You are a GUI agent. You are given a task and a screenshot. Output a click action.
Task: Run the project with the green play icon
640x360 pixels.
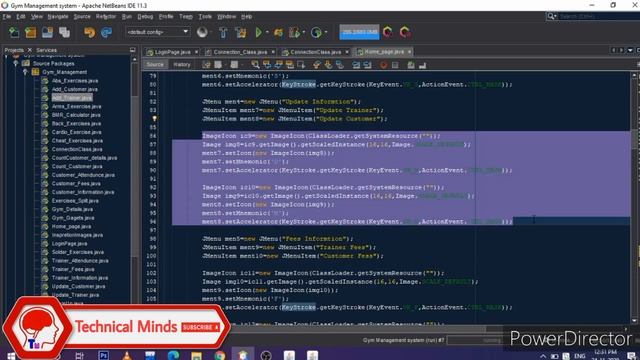pyautogui.click(x=258, y=32)
